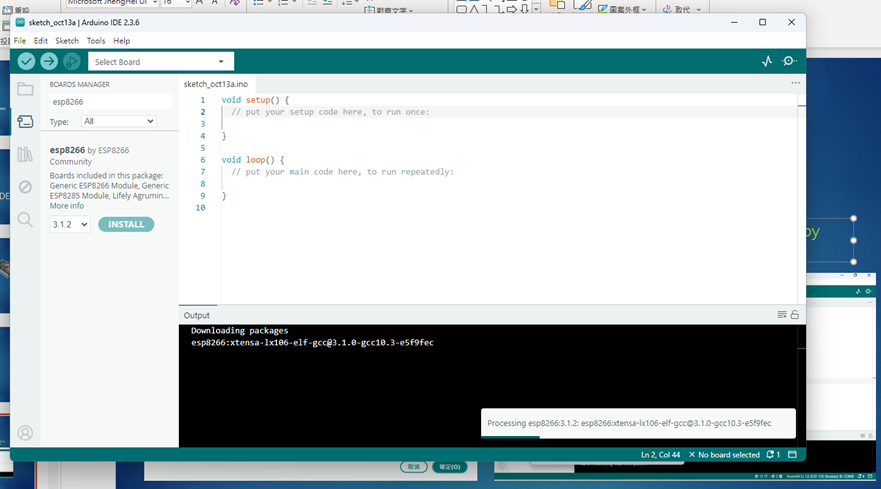
Task: Toggle the output scroll lock icon
Action: coord(795,315)
